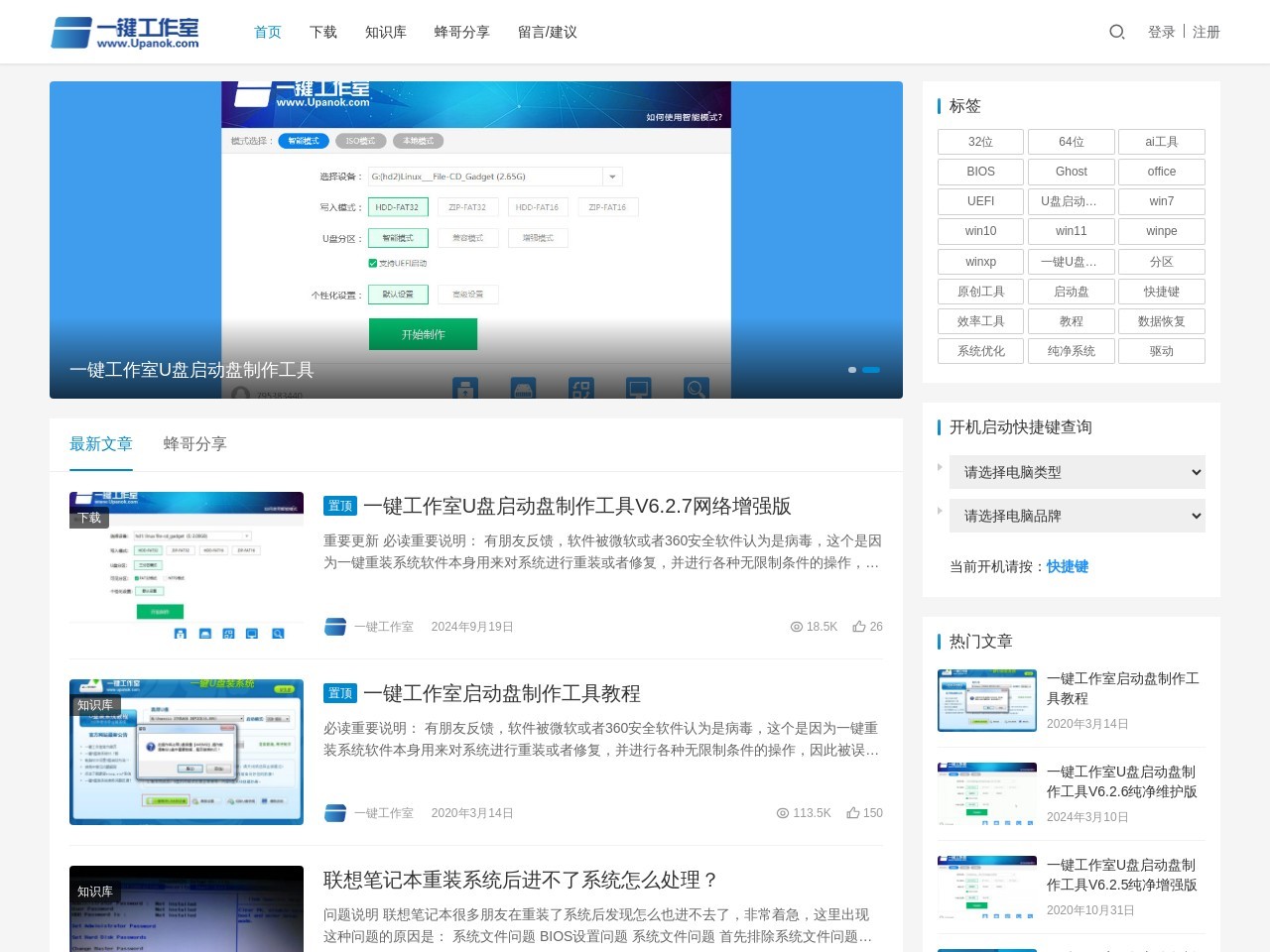Open the search magnifier in top navigation
Image resolution: width=1270 pixels, height=952 pixels.
pyautogui.click(x=1116, y=32)
